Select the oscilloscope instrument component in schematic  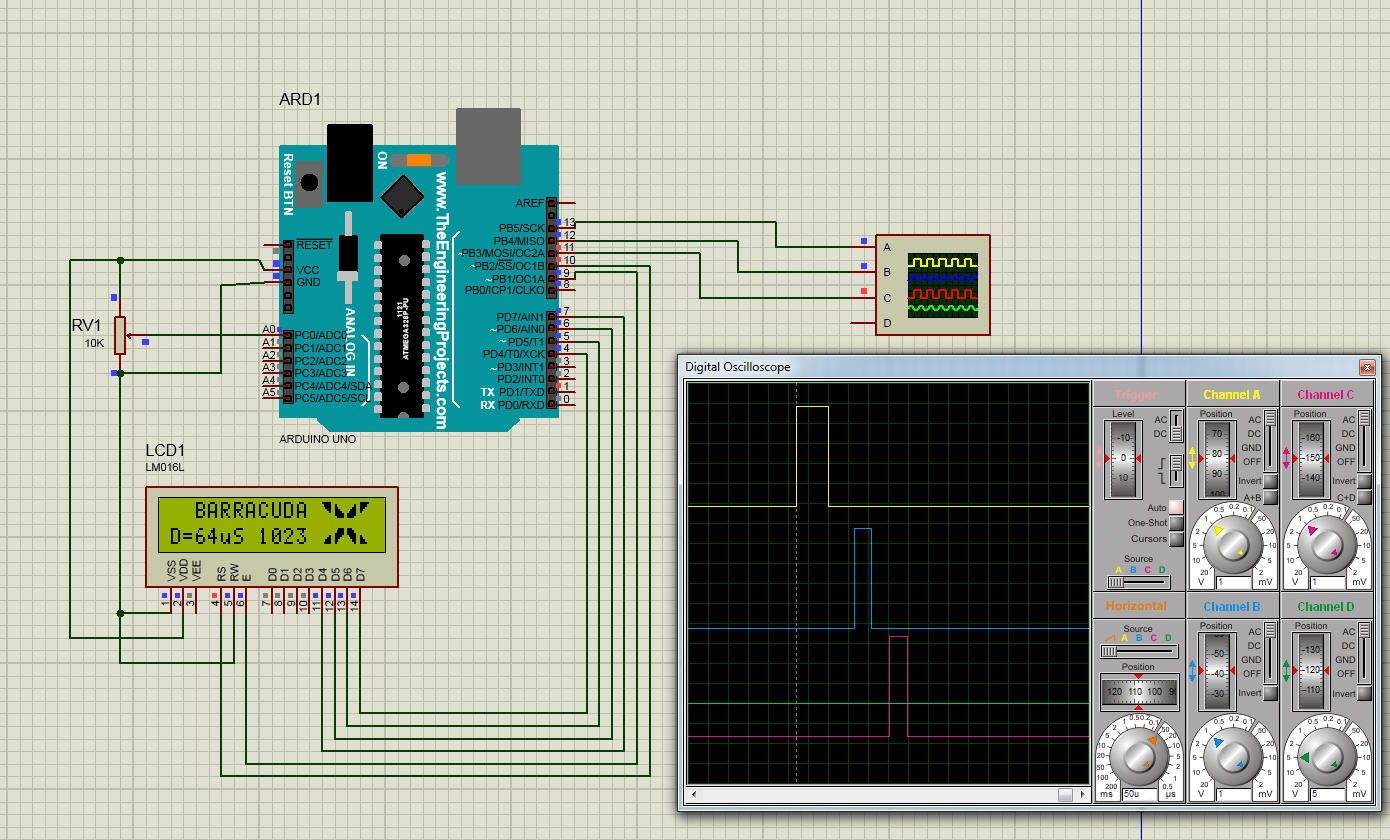(x=932, y=285)
